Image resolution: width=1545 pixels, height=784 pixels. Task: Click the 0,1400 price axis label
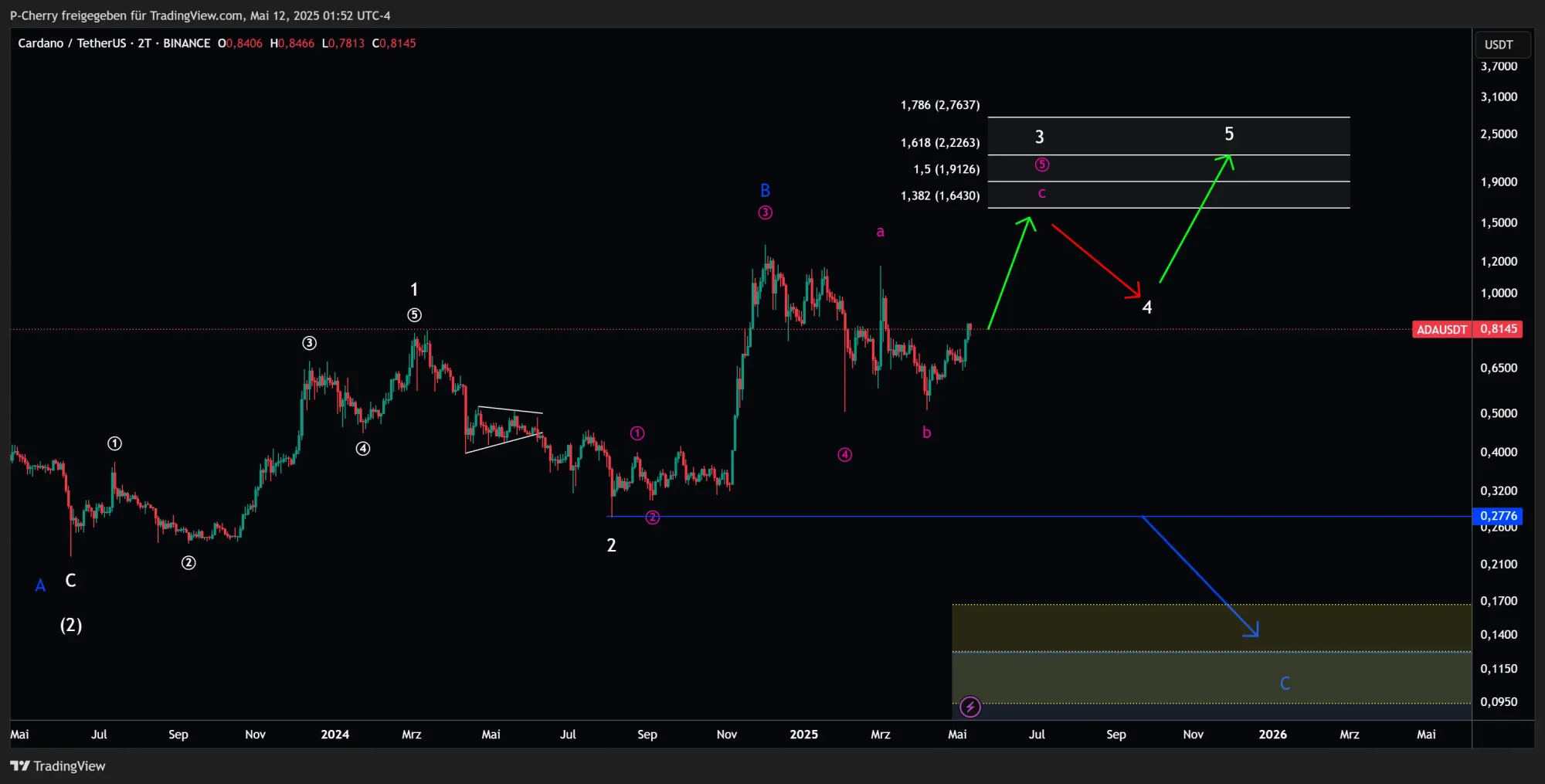(1499, 634)
